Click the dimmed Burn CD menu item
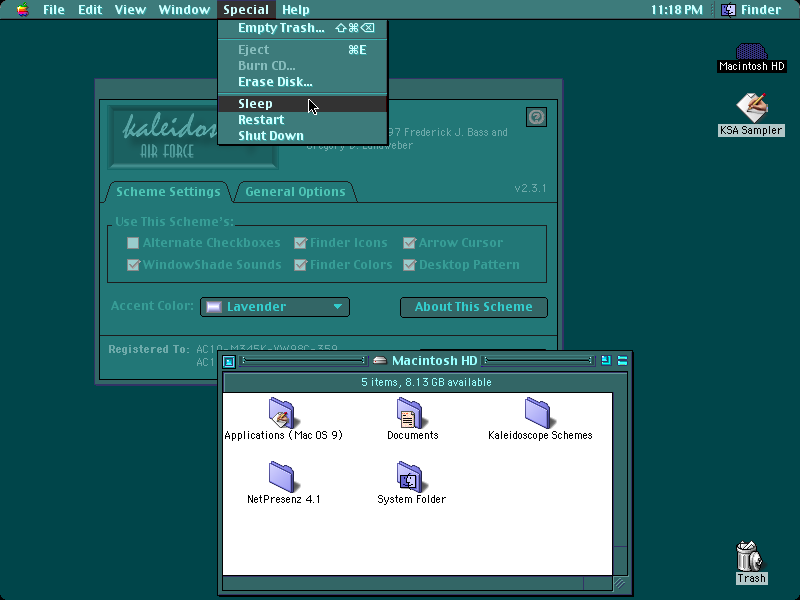Image resolution: width=800 pixels, height=600 pixels. [x=303, y=66]
